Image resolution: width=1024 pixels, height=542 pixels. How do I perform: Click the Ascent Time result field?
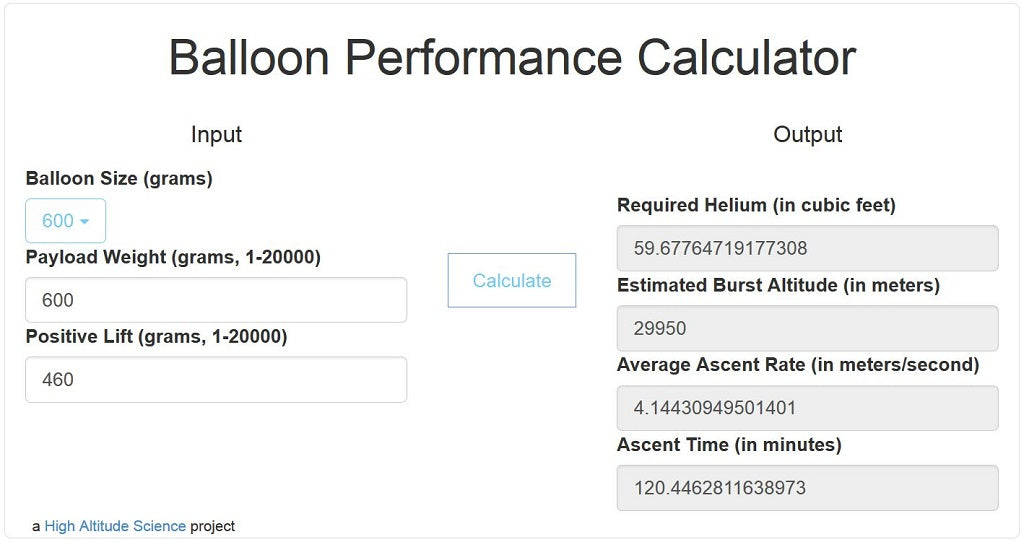pos(807,488)
